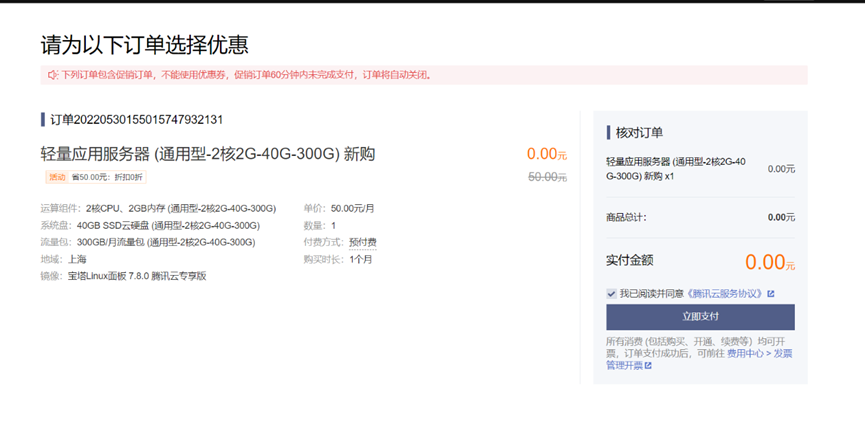Click 镜像 value 宝塔Linux面板 7.8.0 腾讯云专享版
The height and width of the screenshot is (431, 865).
pyautogui.click(x=137, y=276)
